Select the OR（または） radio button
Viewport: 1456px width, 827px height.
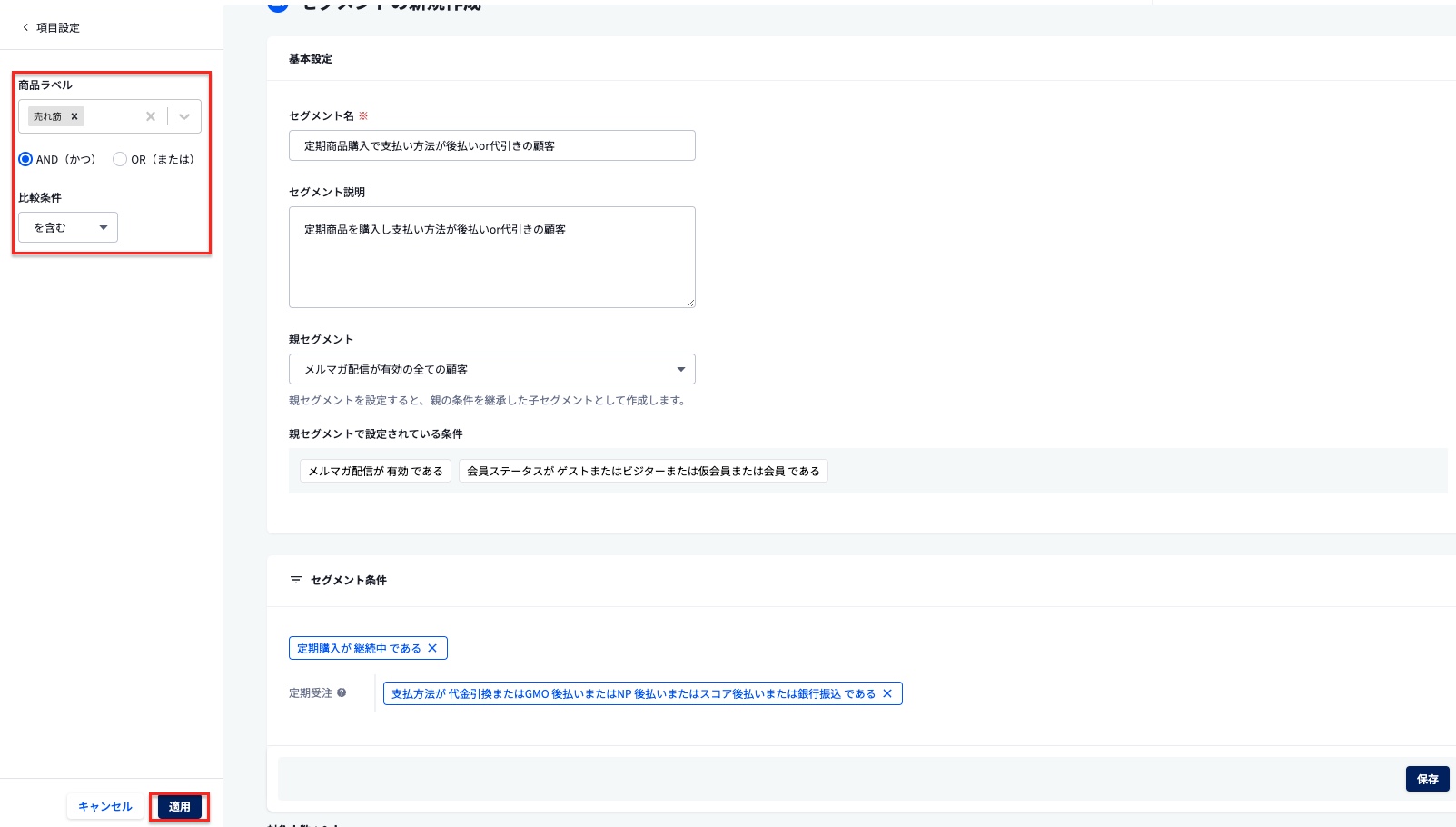120,159
